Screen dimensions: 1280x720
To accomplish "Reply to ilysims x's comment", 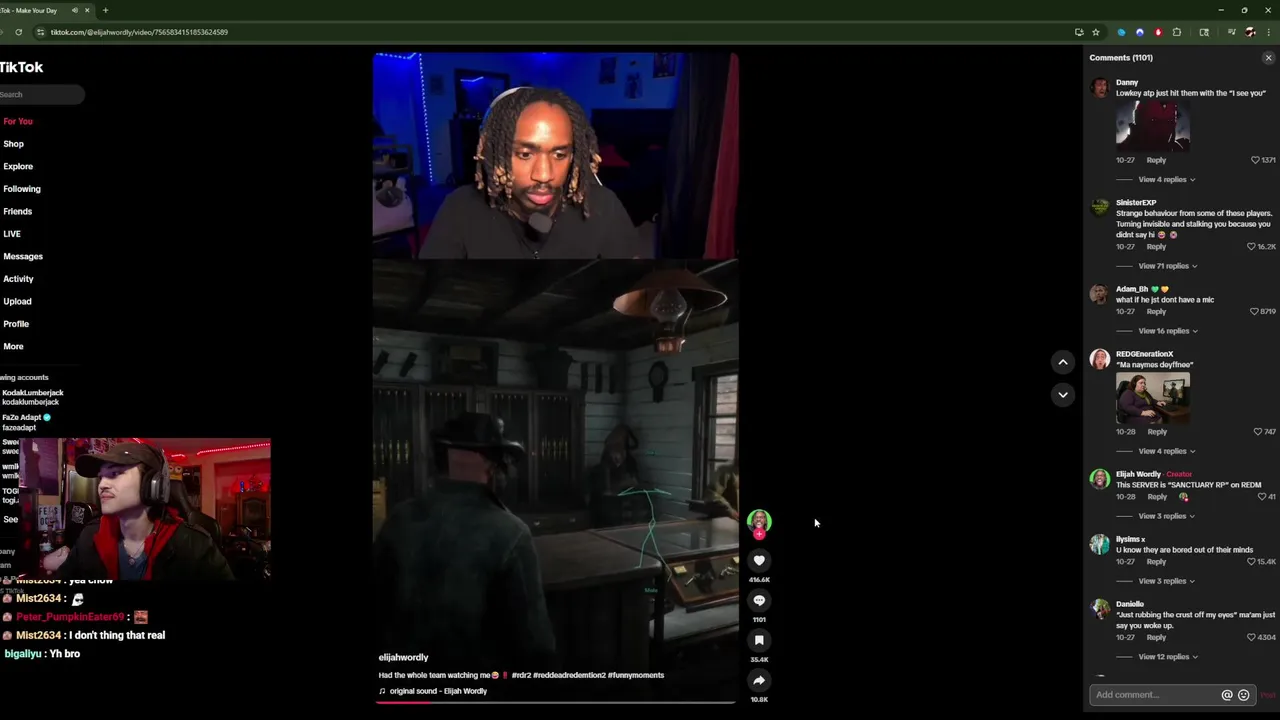I will [x=1156, y=562].
